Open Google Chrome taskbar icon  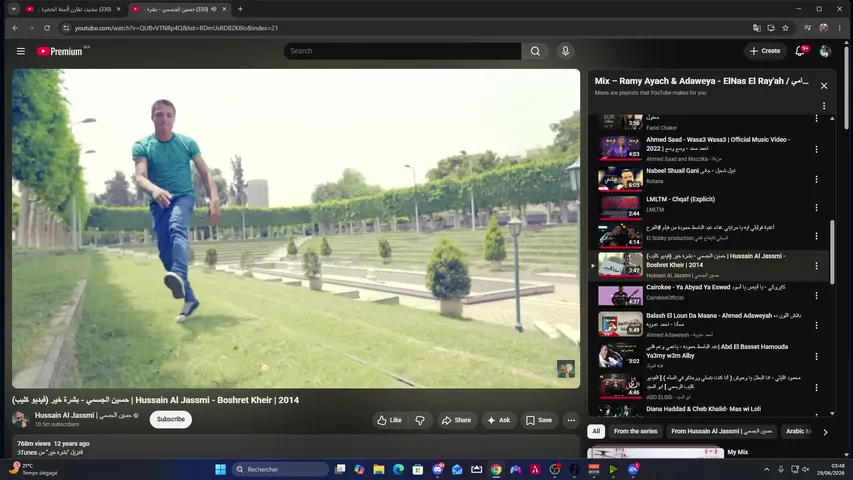(x=496, y=469)
